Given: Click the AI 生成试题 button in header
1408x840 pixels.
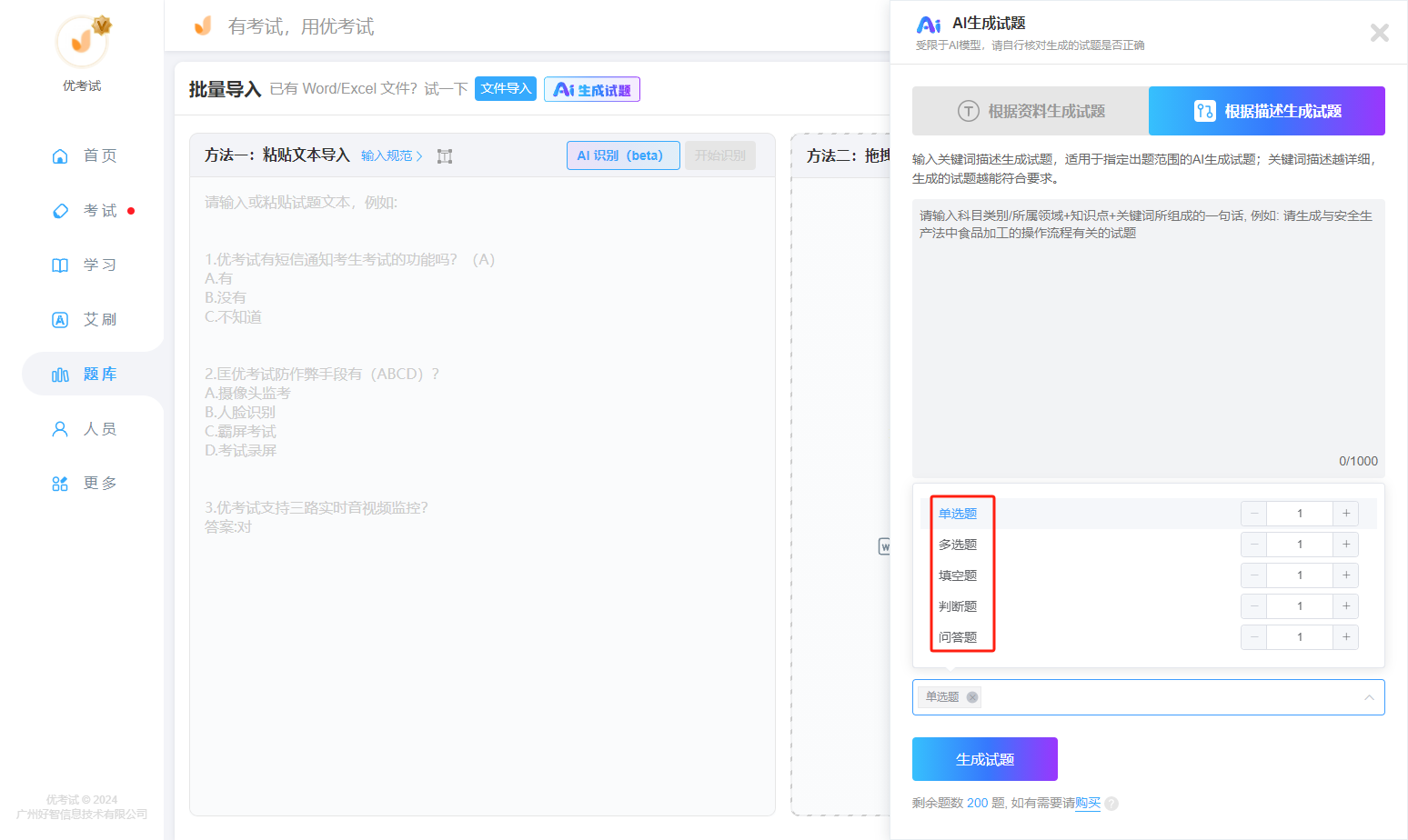Looking at the screenshot, I should pyautogui.click(x=592, y=89).
